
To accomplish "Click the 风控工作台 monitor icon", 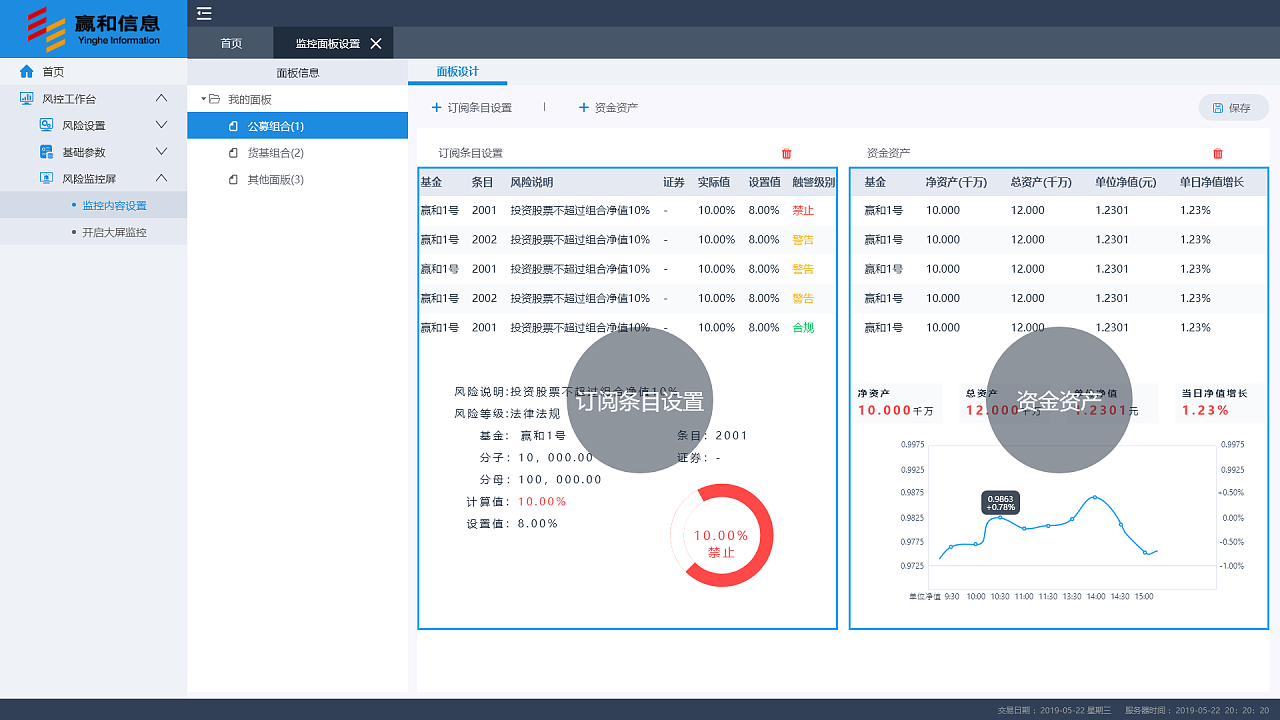I will coord(27,99).
